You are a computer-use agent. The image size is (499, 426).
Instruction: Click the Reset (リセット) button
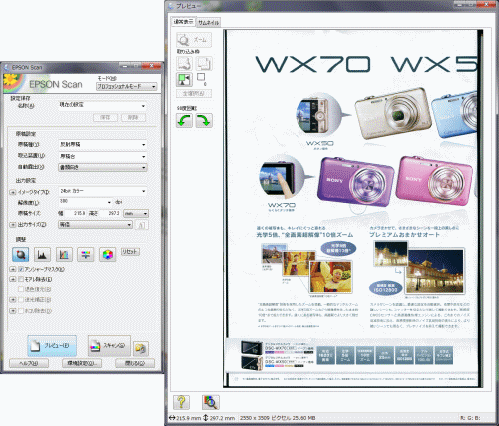click(x=130, y=252)
